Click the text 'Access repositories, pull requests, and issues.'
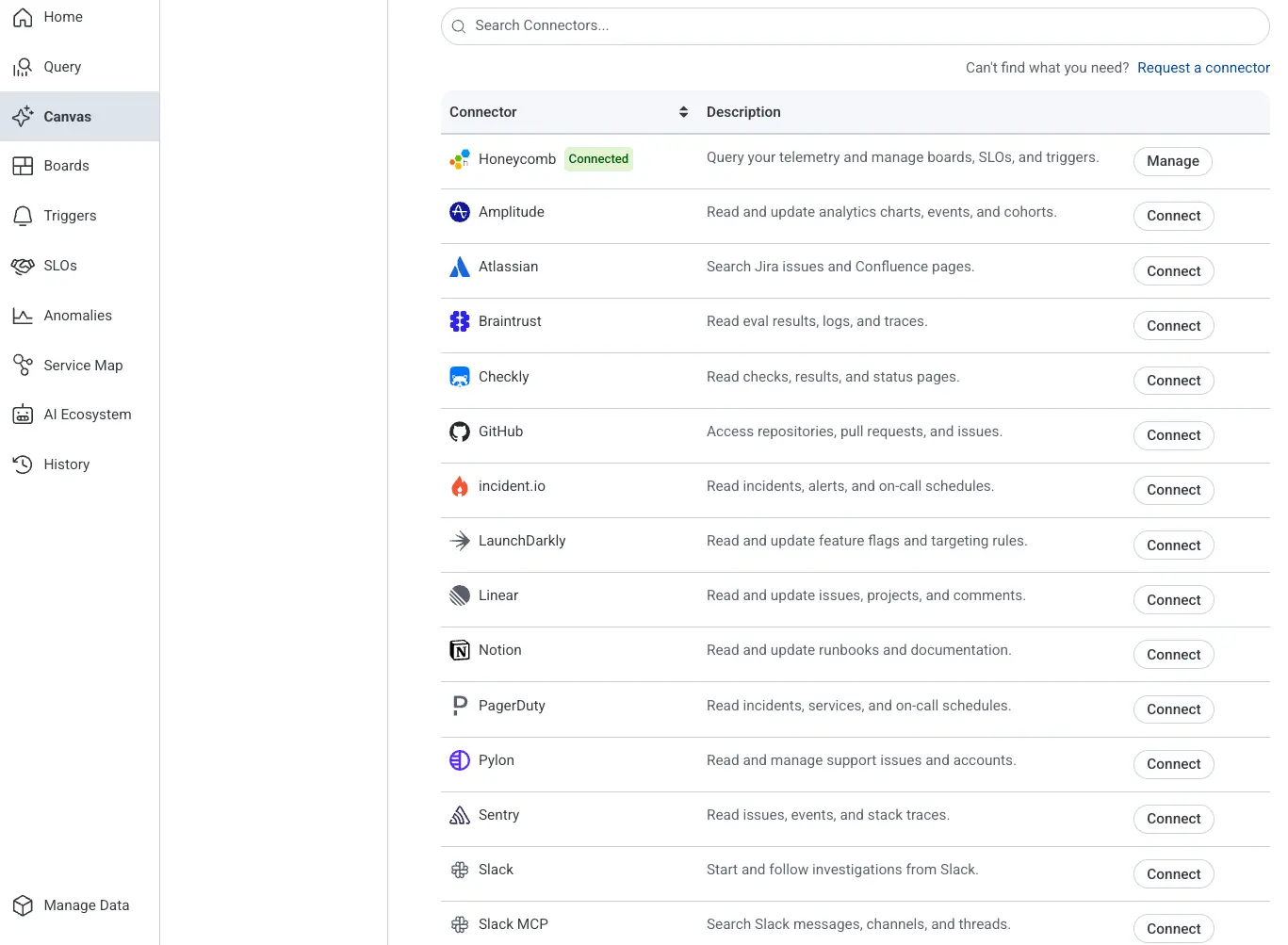The height and width of the screenshot is (945, 1288). tap(855, 432)
